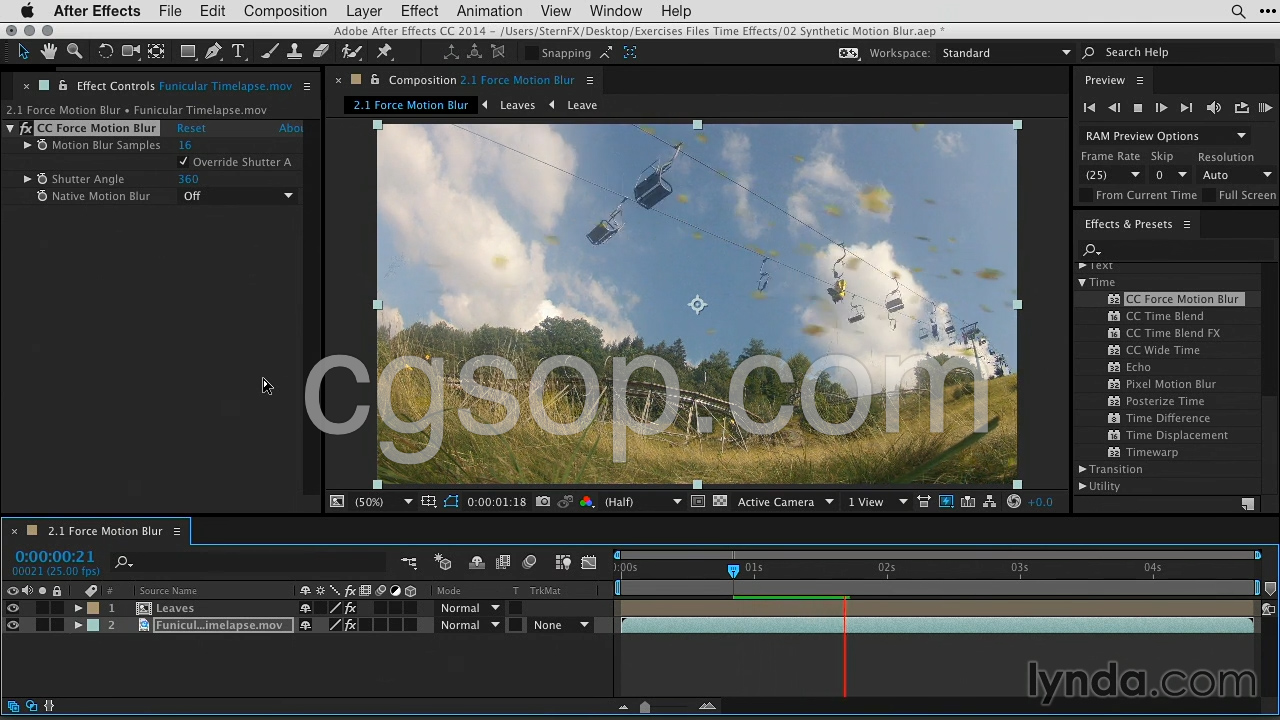Select the Rectangle shape tool
1280x720 pixels.
pyautogui.click(x=187, y=52)
